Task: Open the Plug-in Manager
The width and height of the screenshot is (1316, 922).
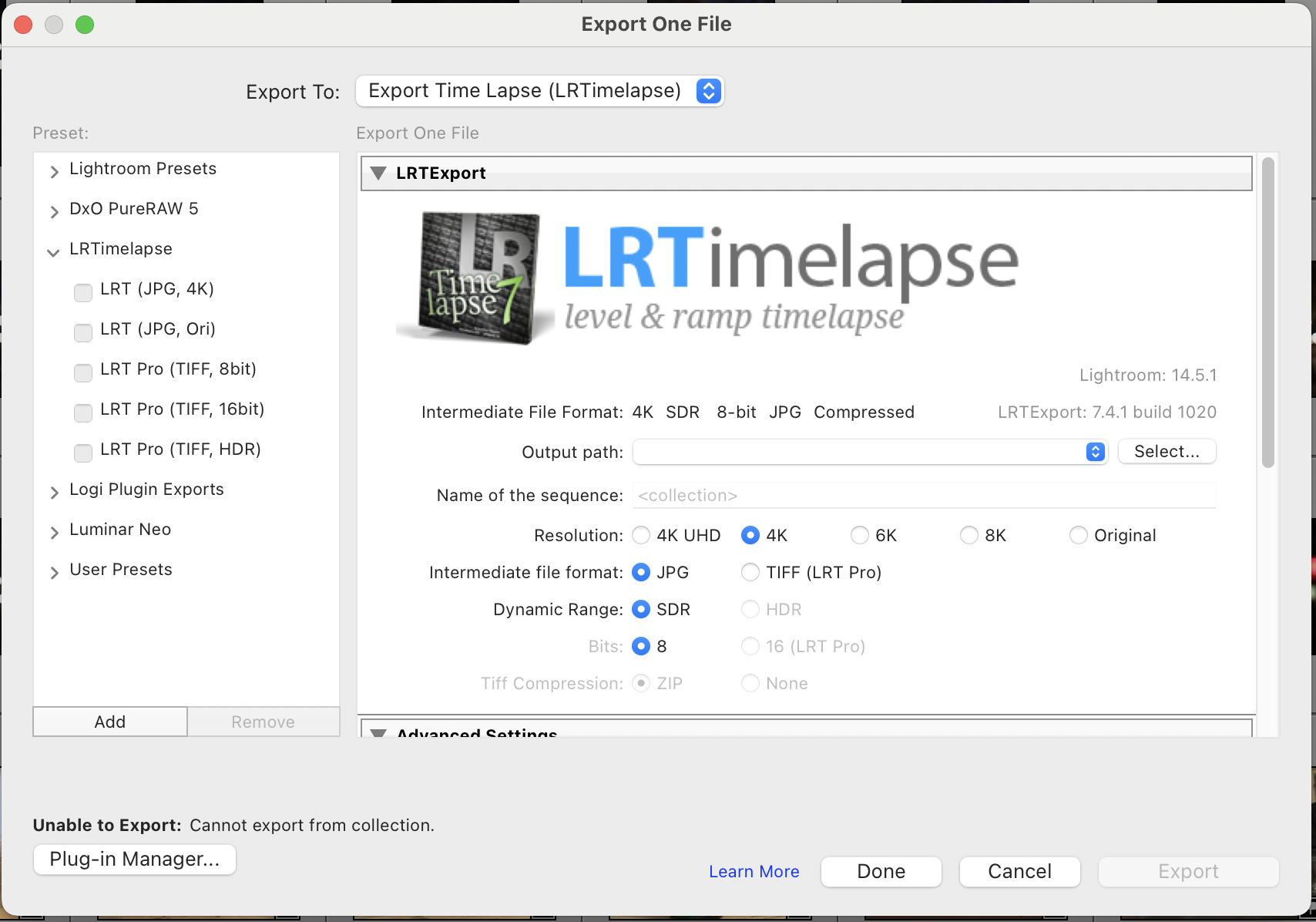Action: [x=135, y=860]
